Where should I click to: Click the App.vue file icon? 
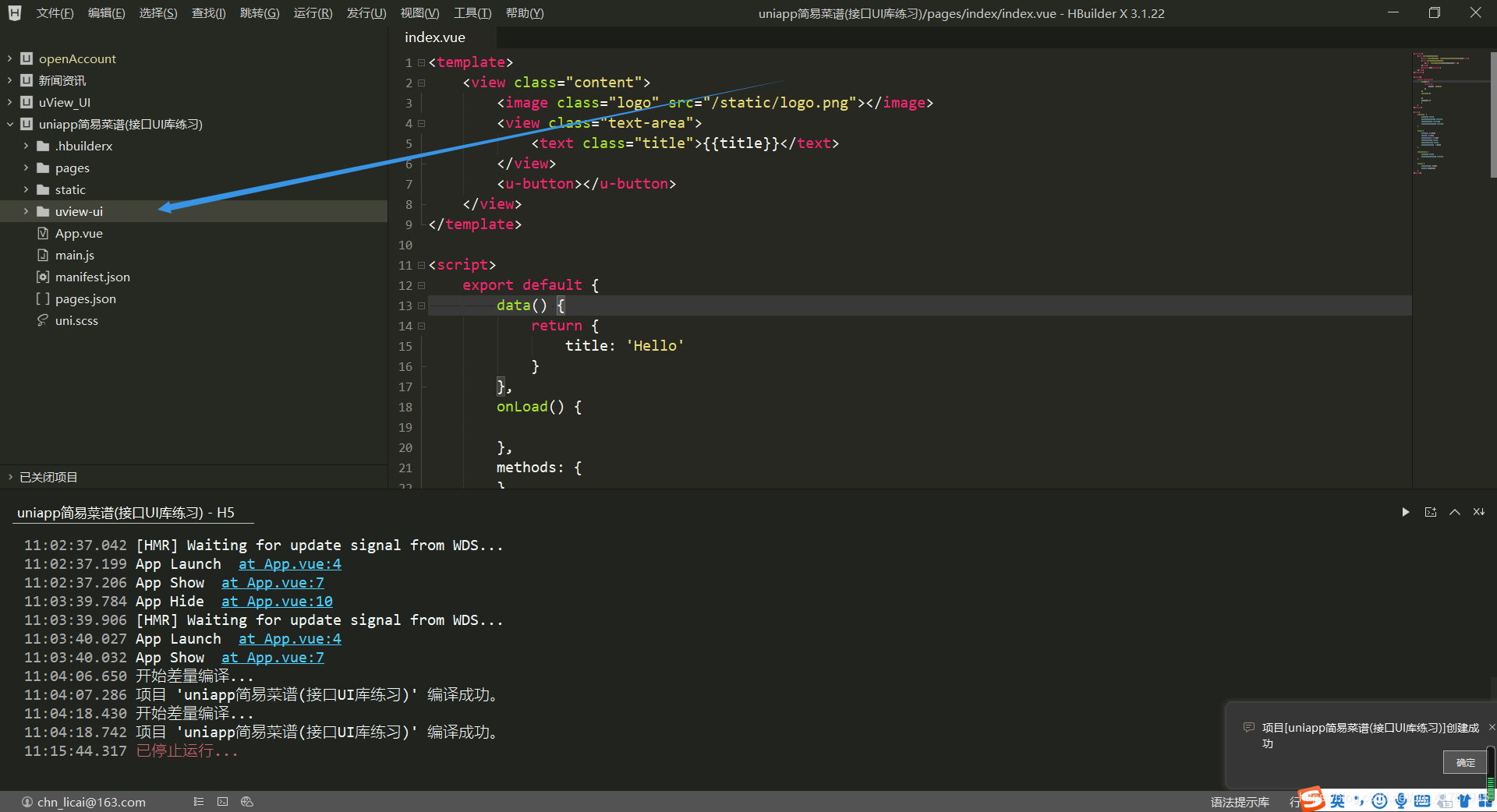(x=43, y=233)
